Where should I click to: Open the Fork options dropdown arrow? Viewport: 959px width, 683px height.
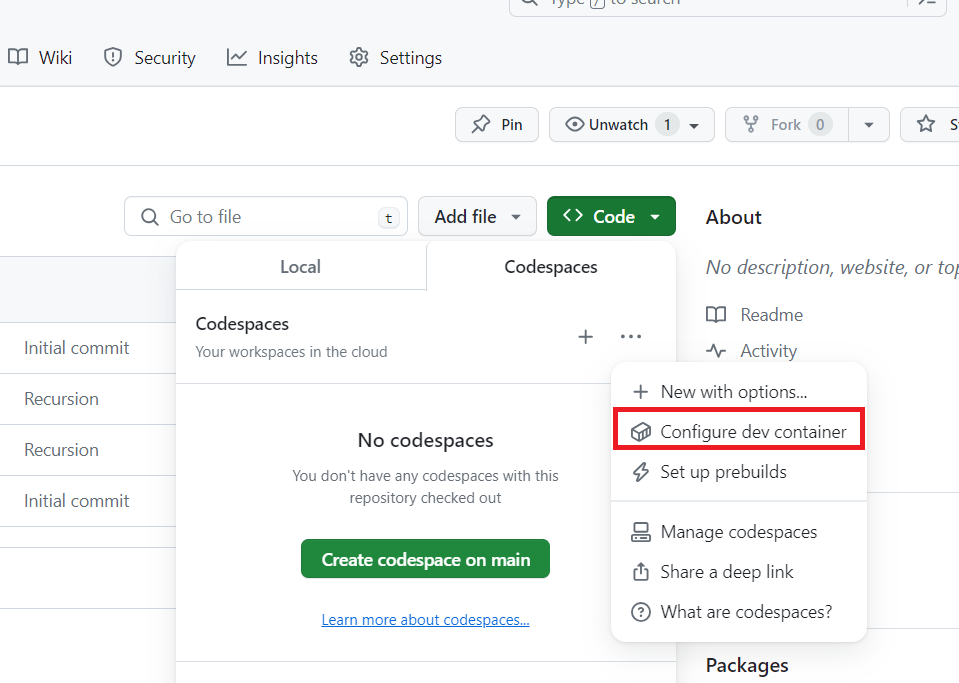[868, 125]
